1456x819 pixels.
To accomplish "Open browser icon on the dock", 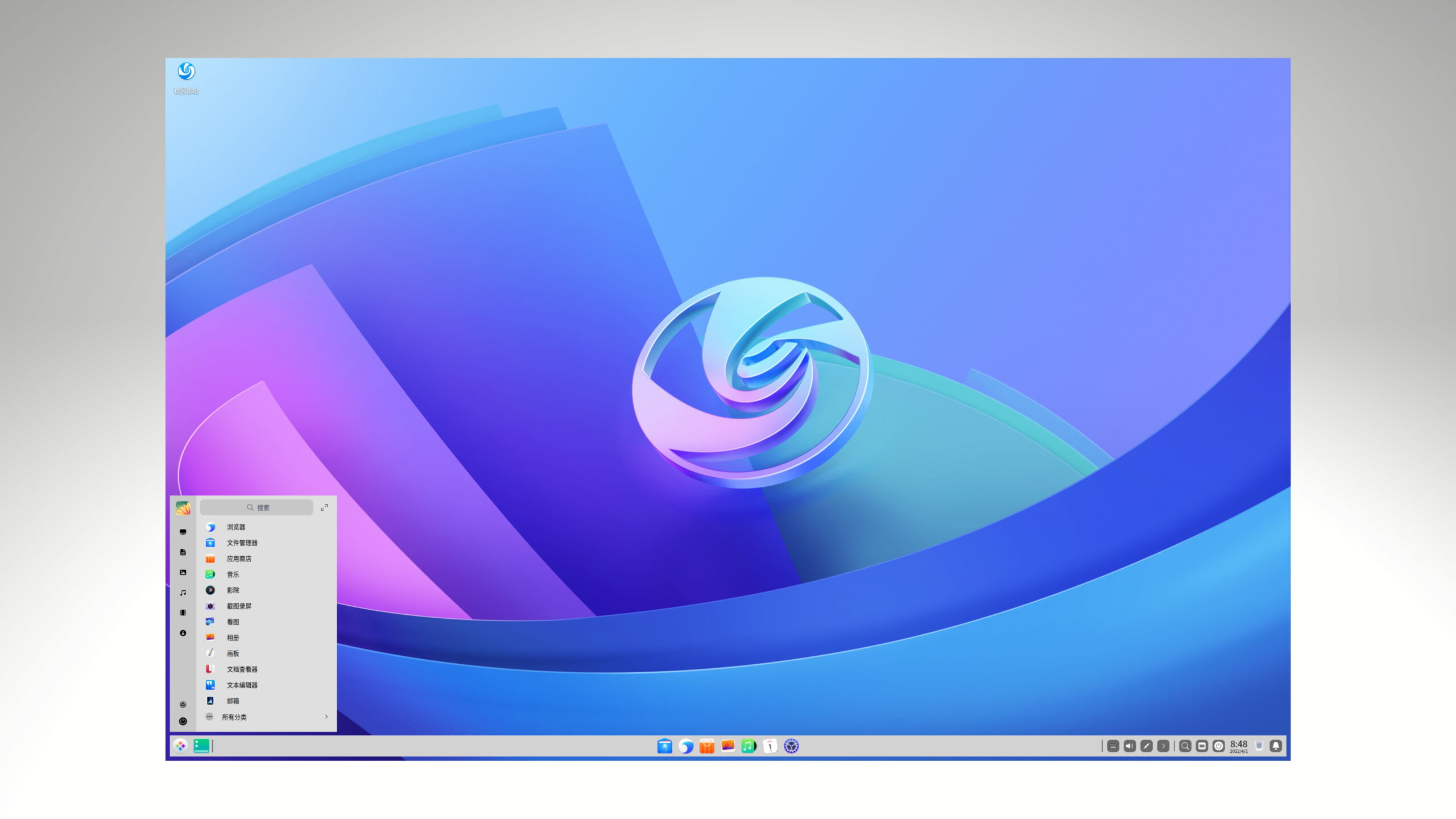I will coord(686,746).
